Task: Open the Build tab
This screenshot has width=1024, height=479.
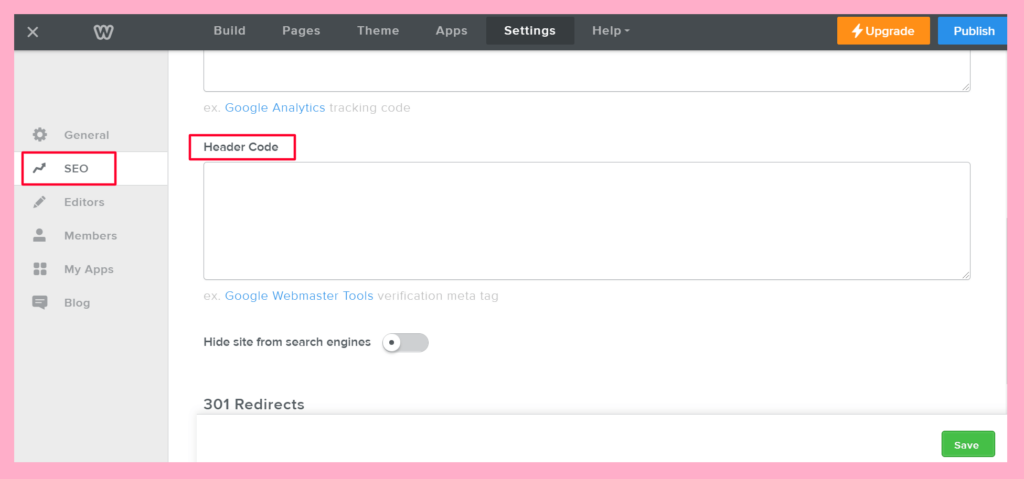Action: [x=229, y=31]
